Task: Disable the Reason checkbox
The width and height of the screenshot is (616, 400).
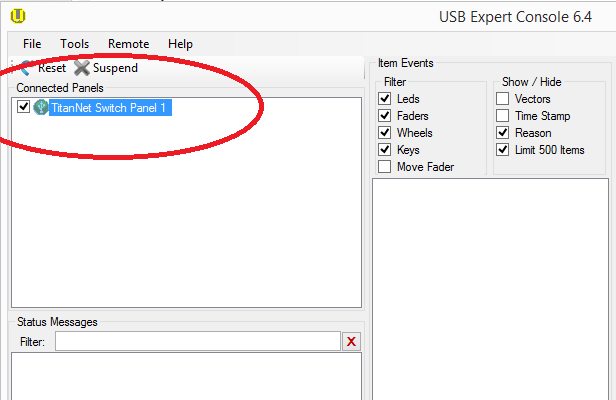Action: pyautogui.click(x=502, y=132)
